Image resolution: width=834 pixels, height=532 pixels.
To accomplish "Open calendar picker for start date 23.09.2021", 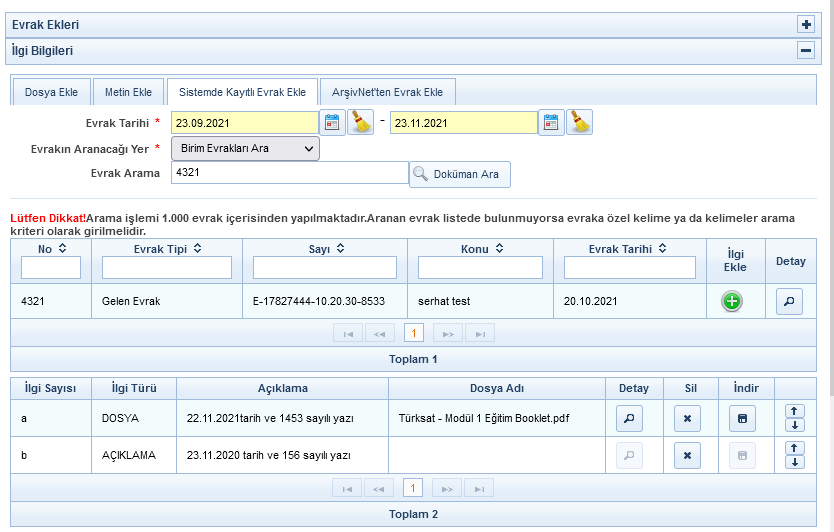I will point(332,123).
